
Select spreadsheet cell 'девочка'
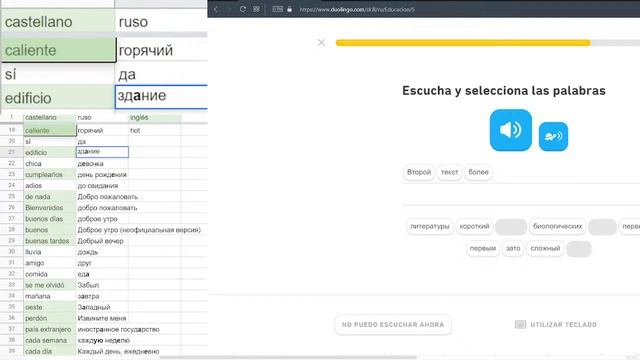pos(102,163)
